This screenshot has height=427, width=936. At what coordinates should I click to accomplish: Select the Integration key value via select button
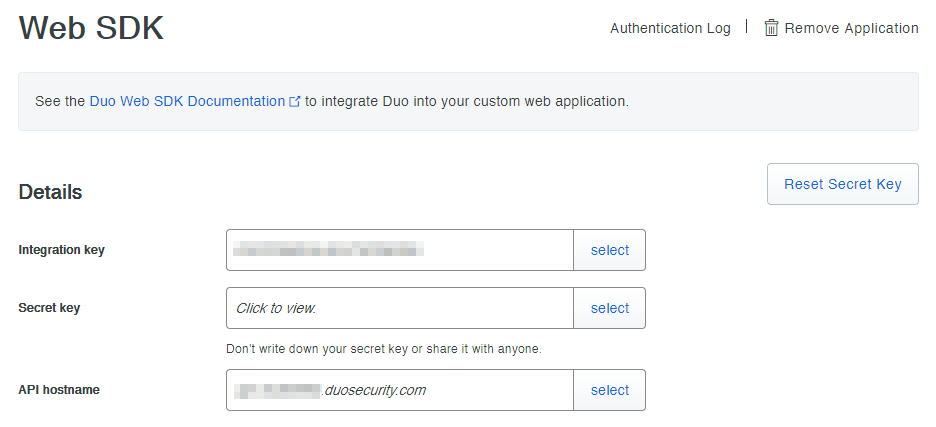click(x=609, y=250)
